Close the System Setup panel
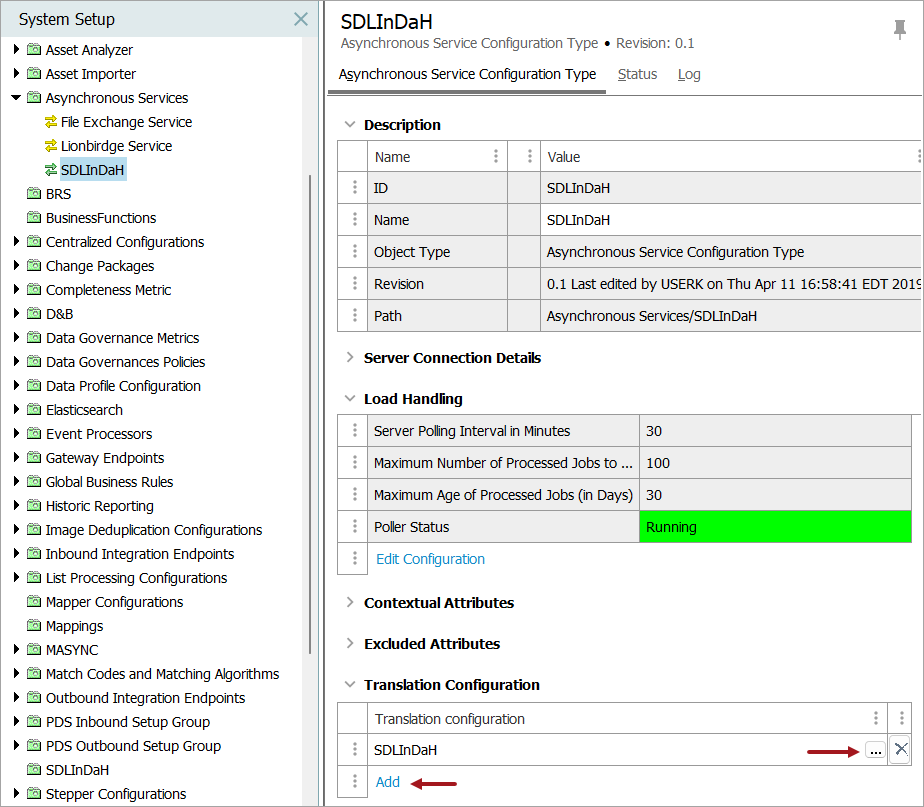The image size is (924, 807). pos(300,19)
